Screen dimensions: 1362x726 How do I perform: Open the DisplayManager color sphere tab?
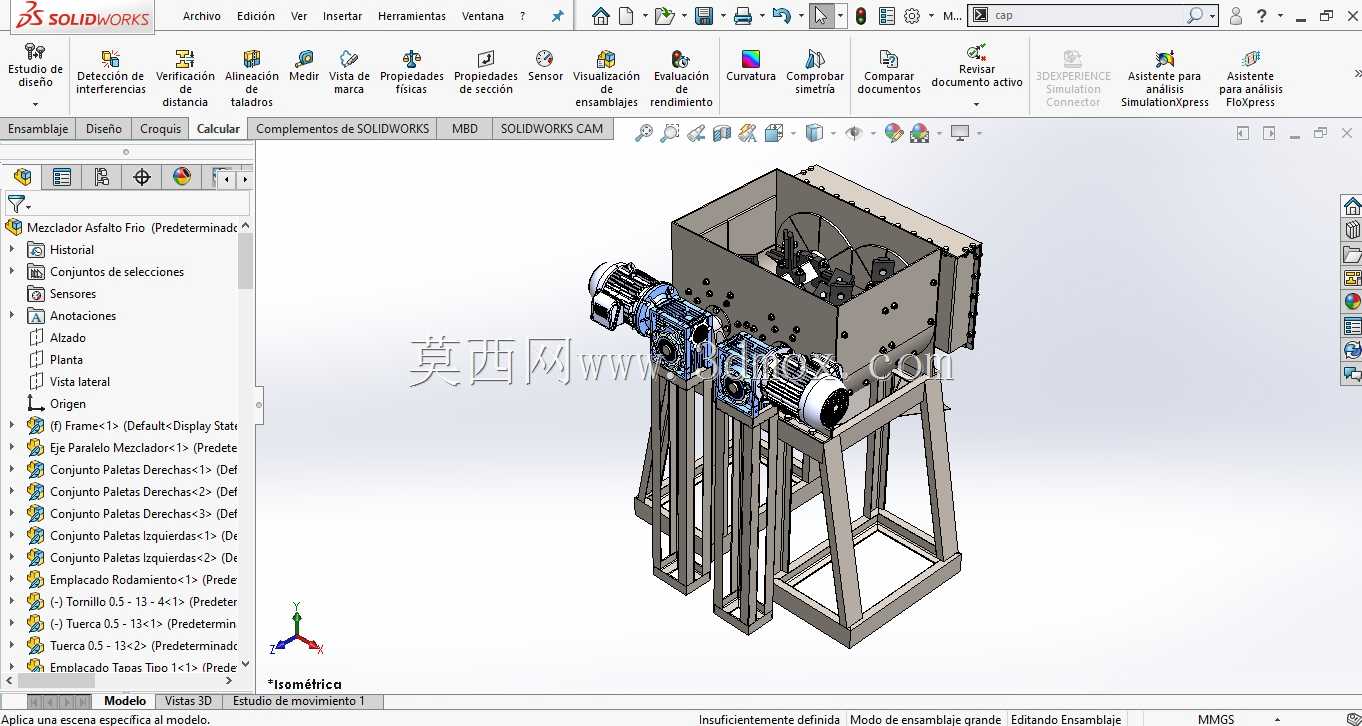(182, 177)
